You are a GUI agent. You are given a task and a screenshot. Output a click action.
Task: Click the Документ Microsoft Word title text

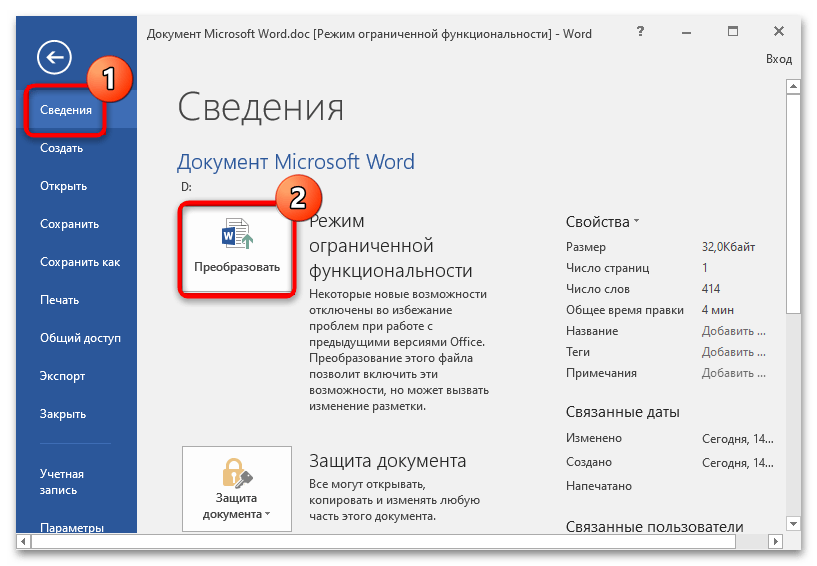tap(296, 162)
